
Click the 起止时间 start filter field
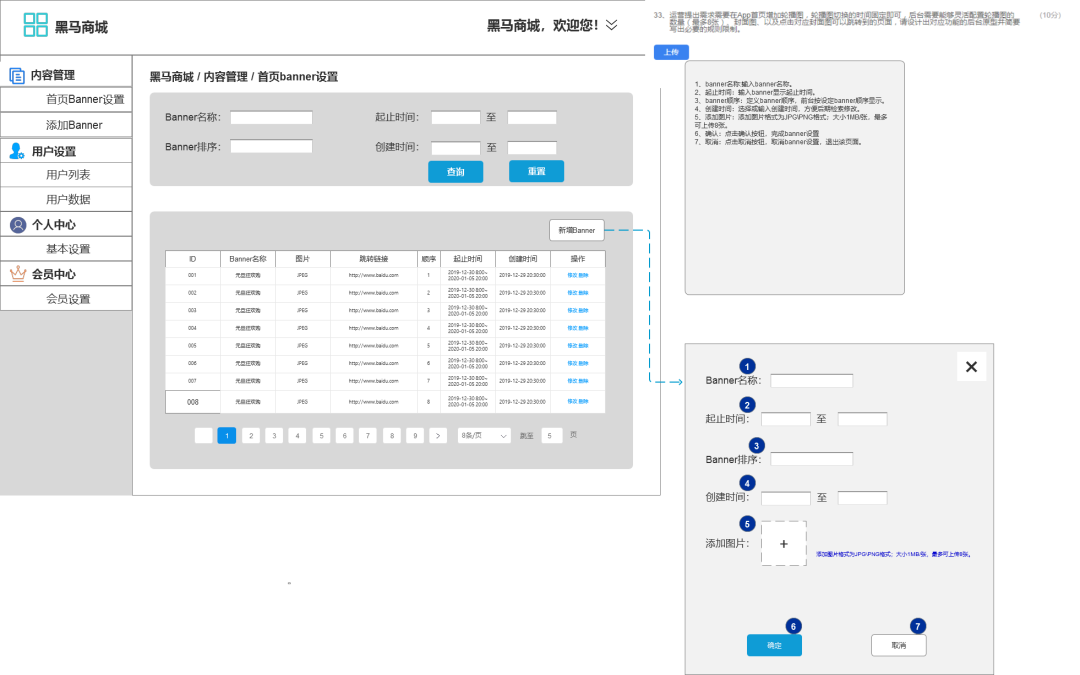456,118
